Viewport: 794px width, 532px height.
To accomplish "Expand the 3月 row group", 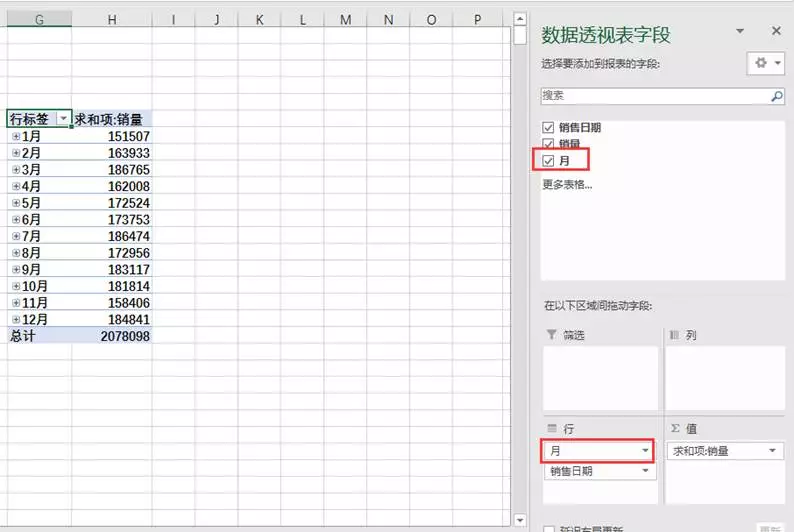I will (x=16, y=170).
